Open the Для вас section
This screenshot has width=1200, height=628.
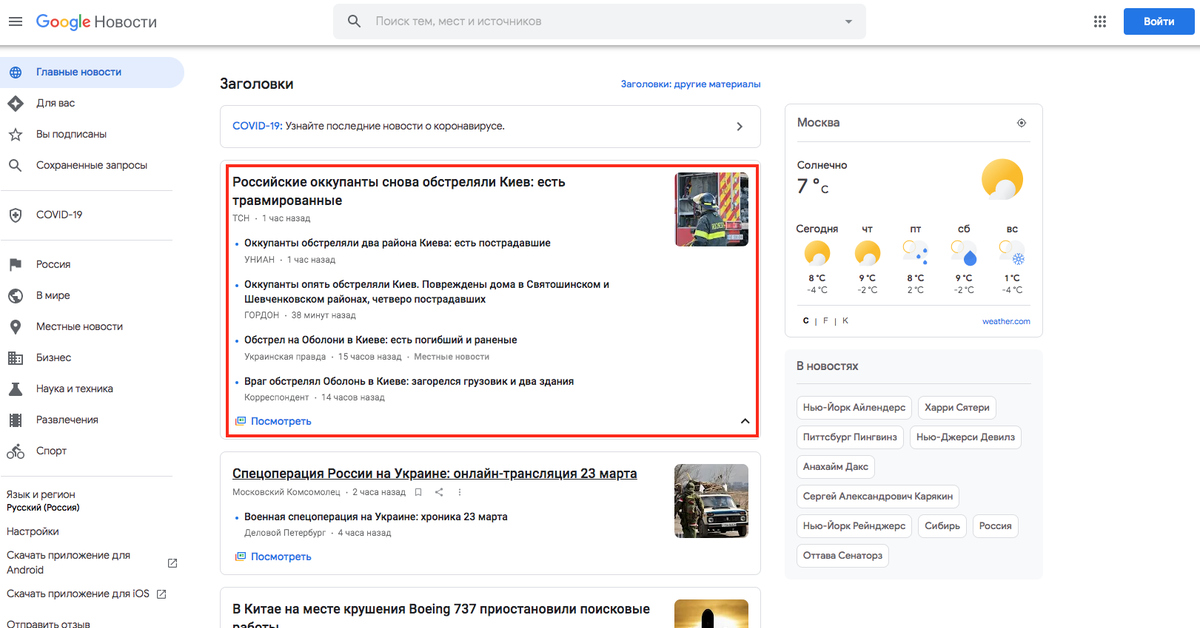tap(55, 103)
